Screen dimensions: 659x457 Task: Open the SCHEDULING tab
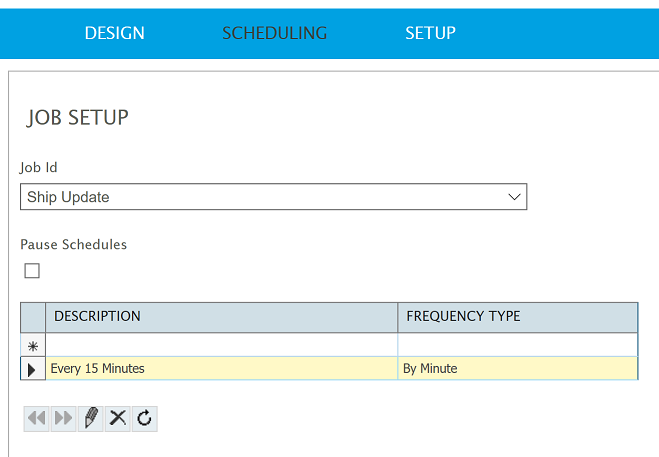[x=274, y=33]
